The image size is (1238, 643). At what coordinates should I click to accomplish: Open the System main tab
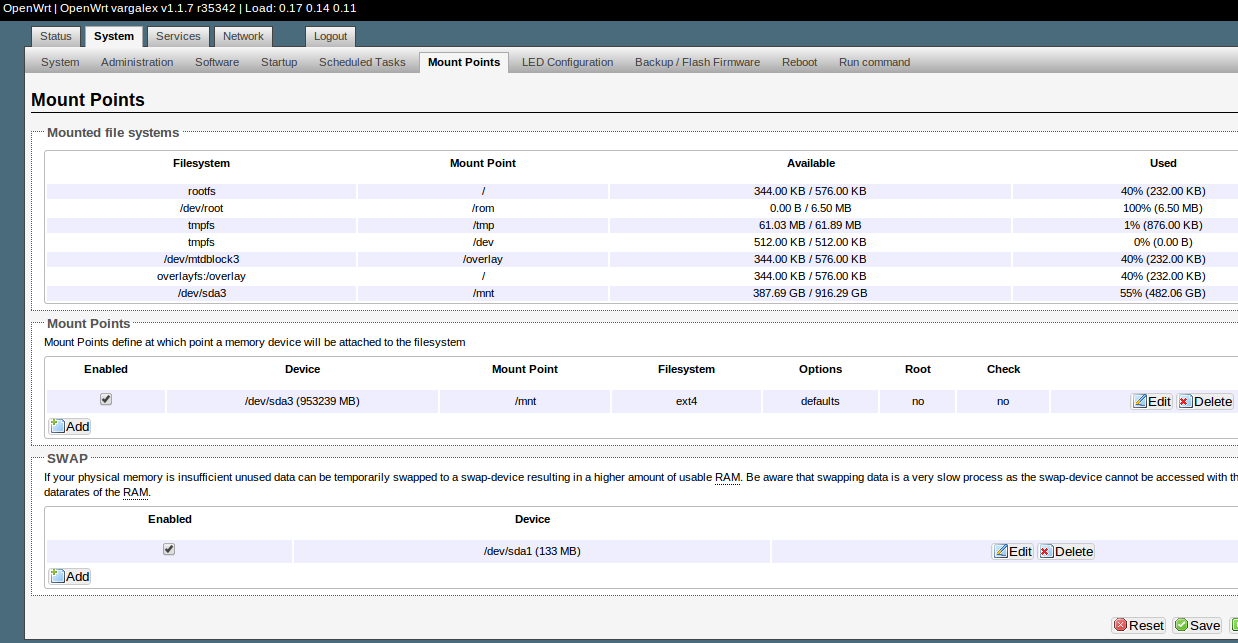(114, 36)
